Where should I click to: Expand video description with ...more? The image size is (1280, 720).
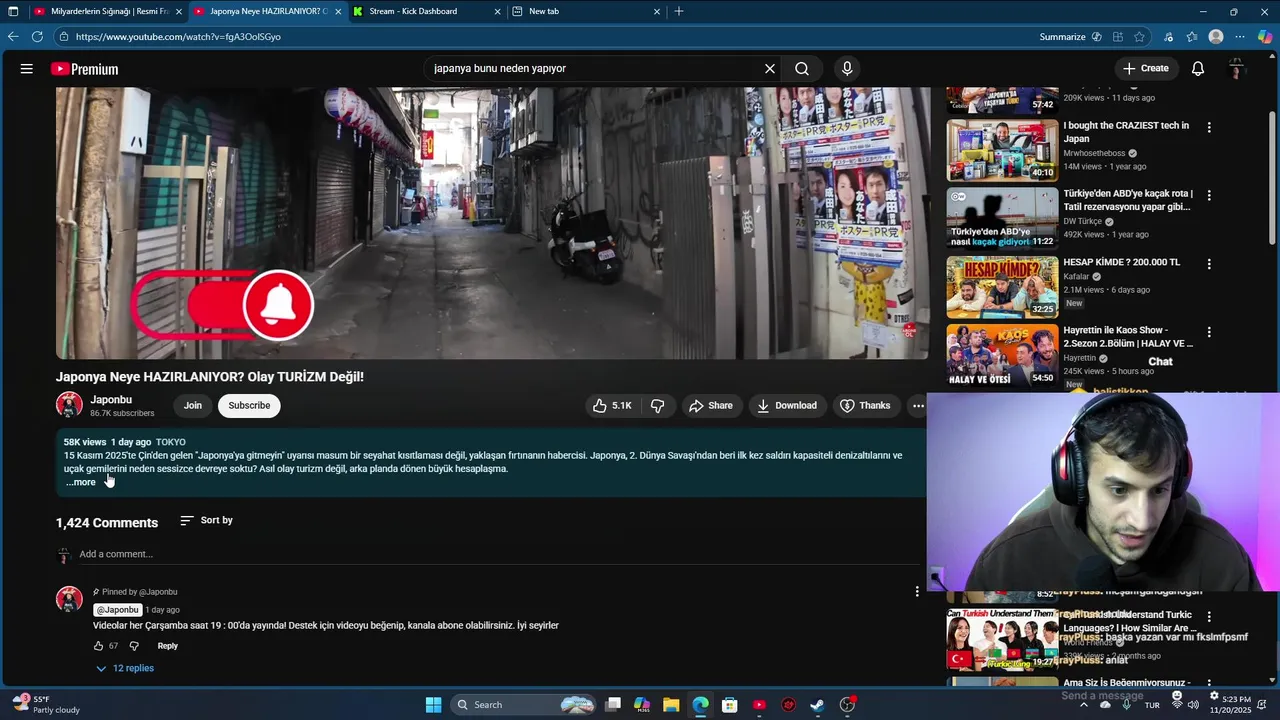pyautogui.click(x=81, y=482)
